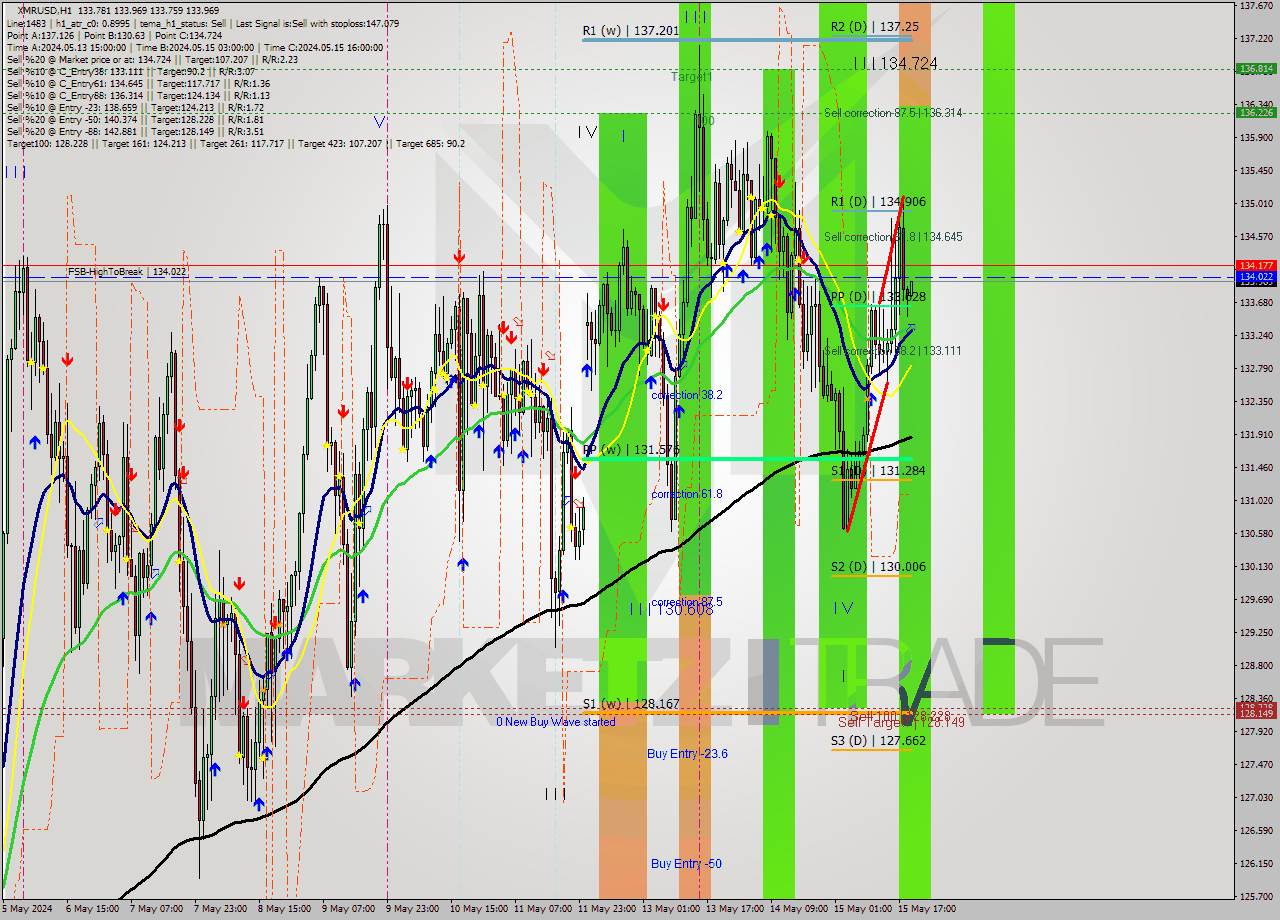Click the Target1 label near chart top

691,77
